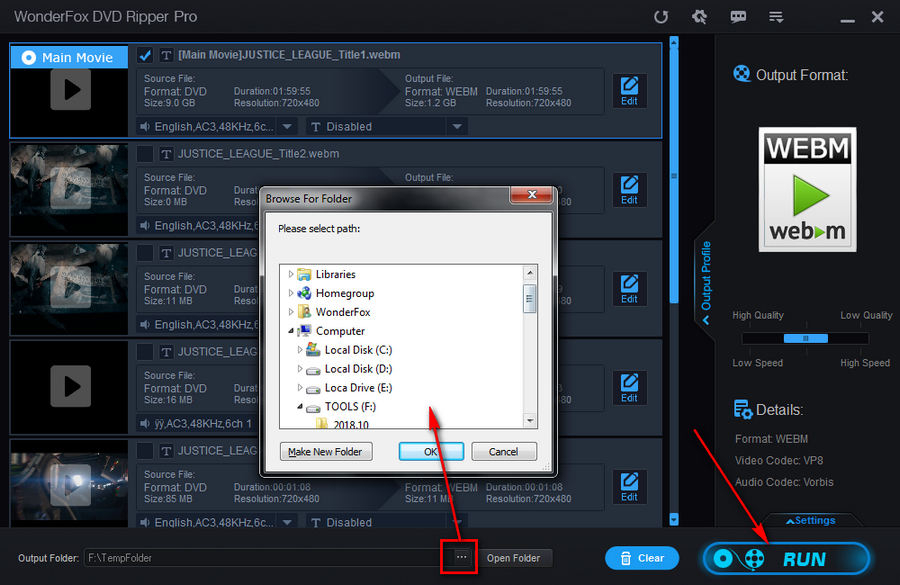900x585 pixels.
Task: Confirm folder selection with OK
Action: click(430, 451)
